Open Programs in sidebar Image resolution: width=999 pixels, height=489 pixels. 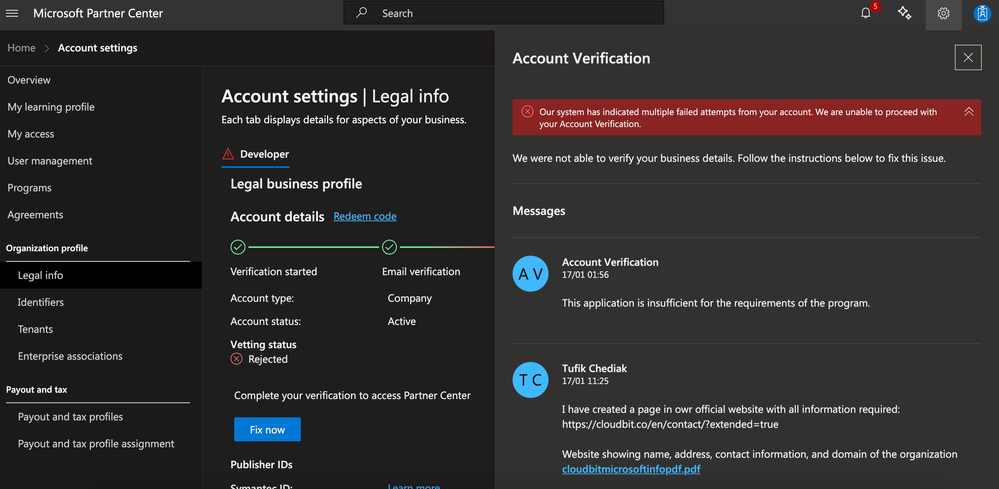(29, 188)
